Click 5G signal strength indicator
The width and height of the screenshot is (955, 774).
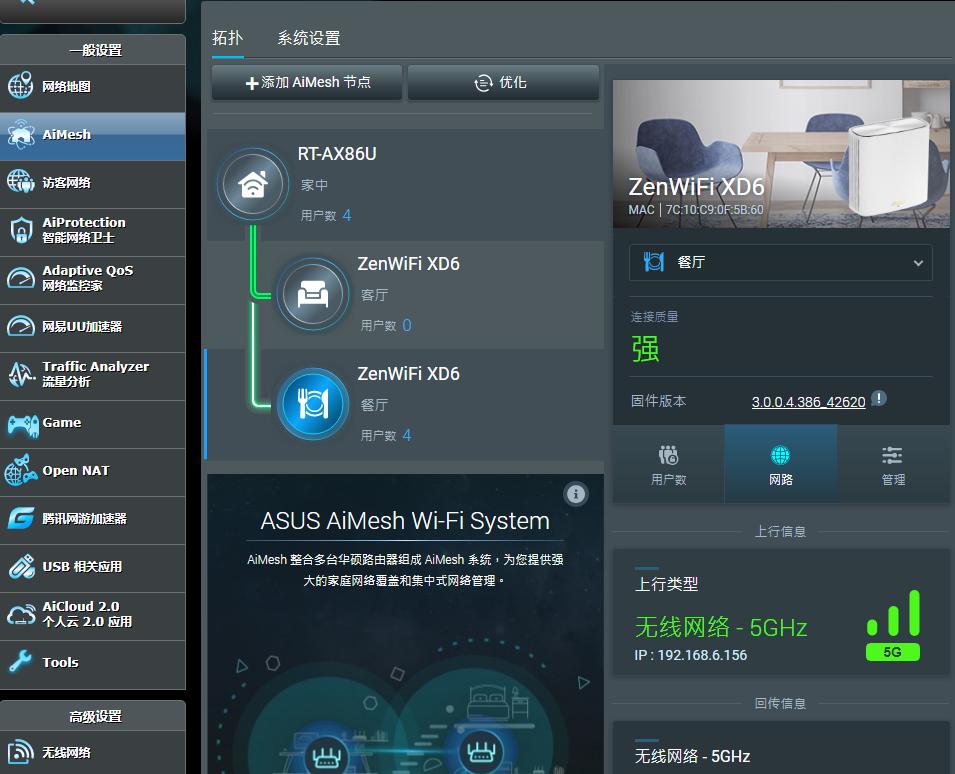[x=893, y=625]
